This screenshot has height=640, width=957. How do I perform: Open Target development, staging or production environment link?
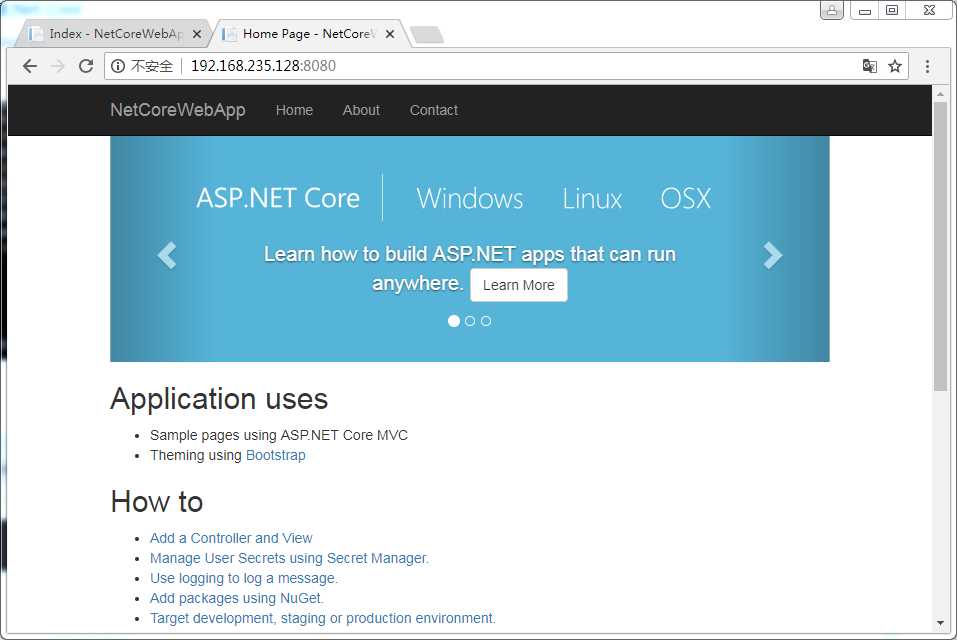point(322,618)
